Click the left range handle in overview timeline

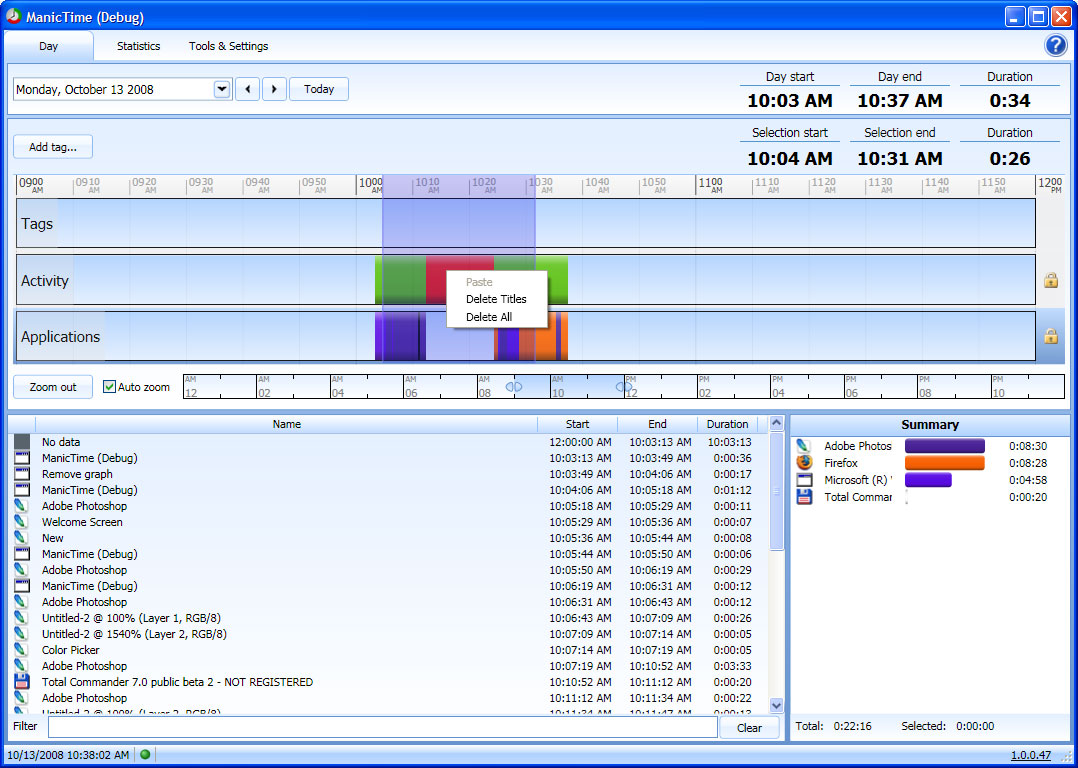tap(514, 387)
